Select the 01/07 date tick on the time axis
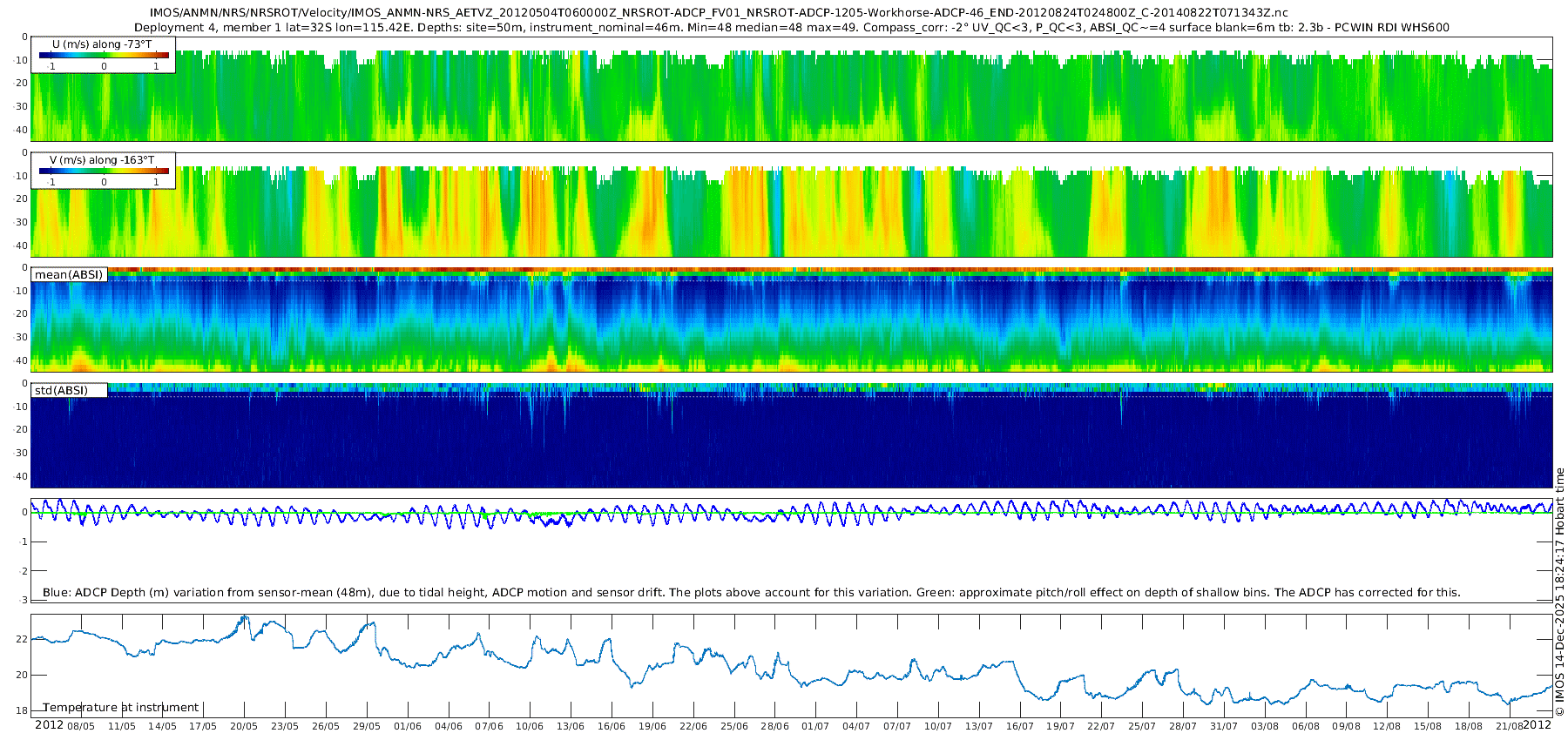Image resolution: width=1568 pixels, height=740 pixels. 815,726
